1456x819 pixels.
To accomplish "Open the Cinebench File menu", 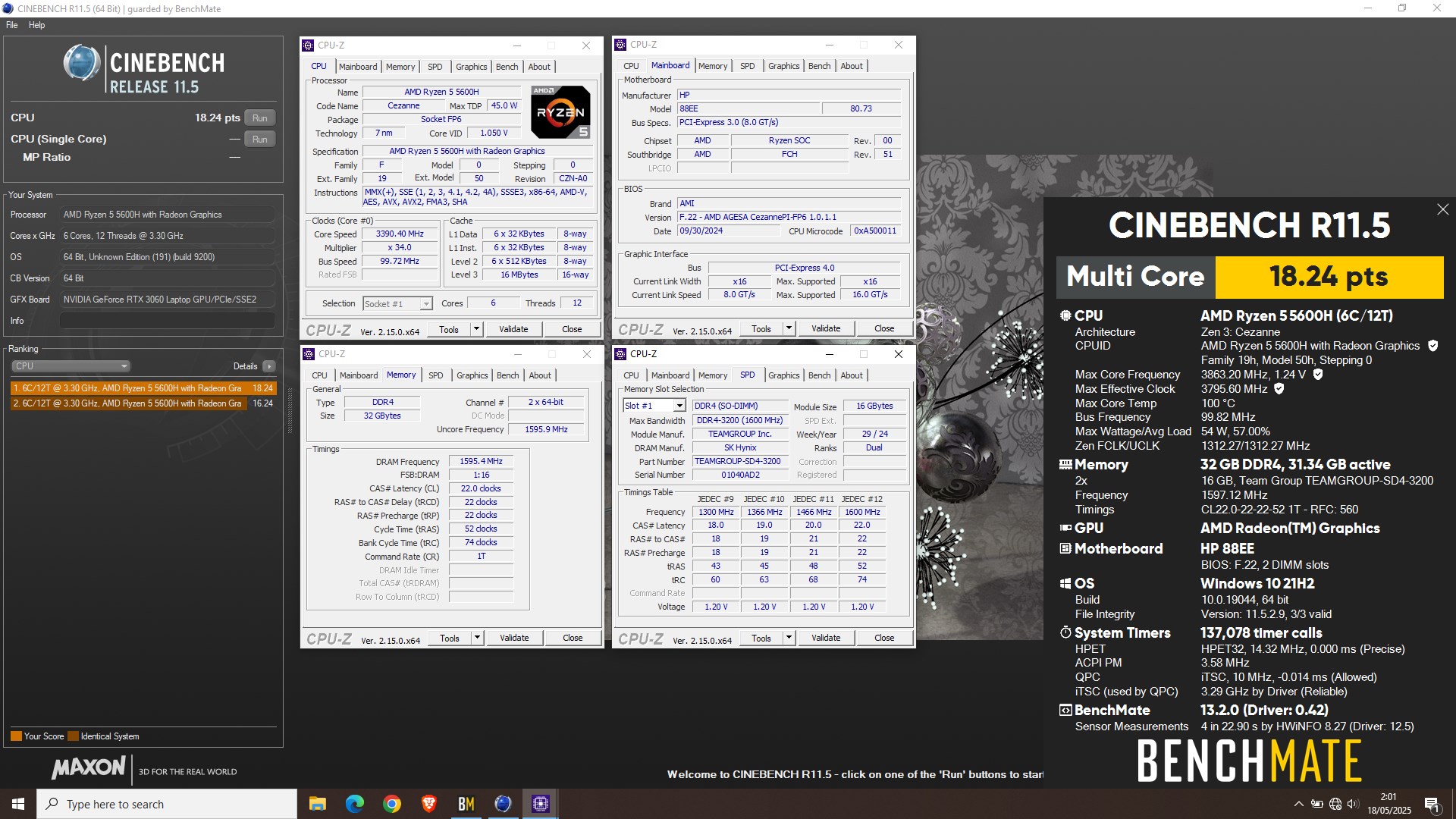I will 12,25.
